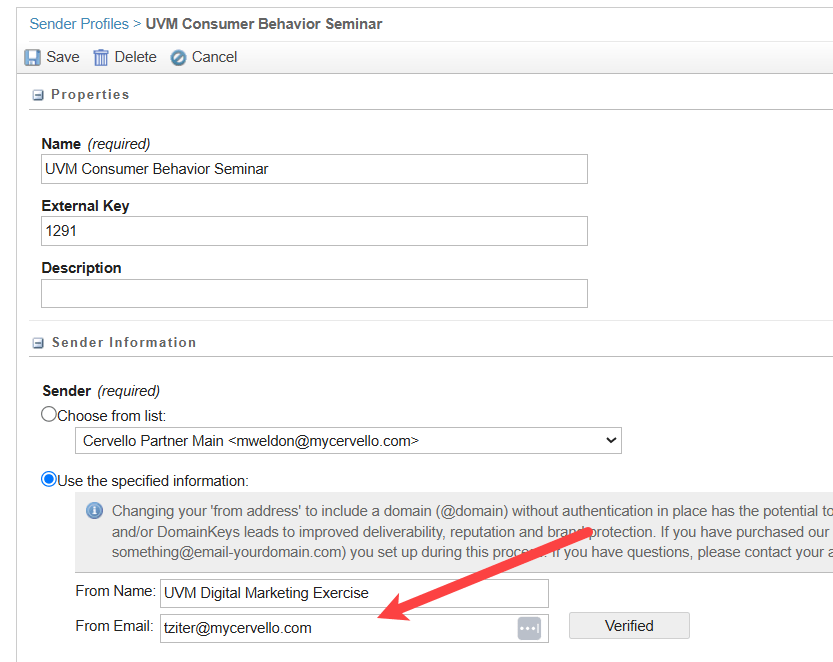Click the floppy disk Save icon
833x662 pixels.
[x=33, y=58]
